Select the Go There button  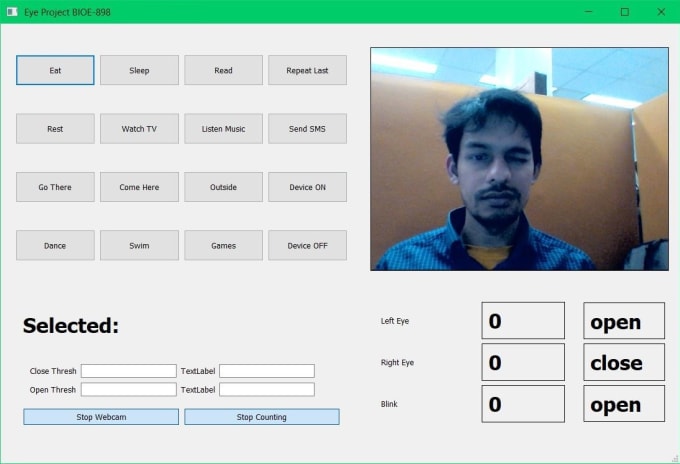point(55,187)
